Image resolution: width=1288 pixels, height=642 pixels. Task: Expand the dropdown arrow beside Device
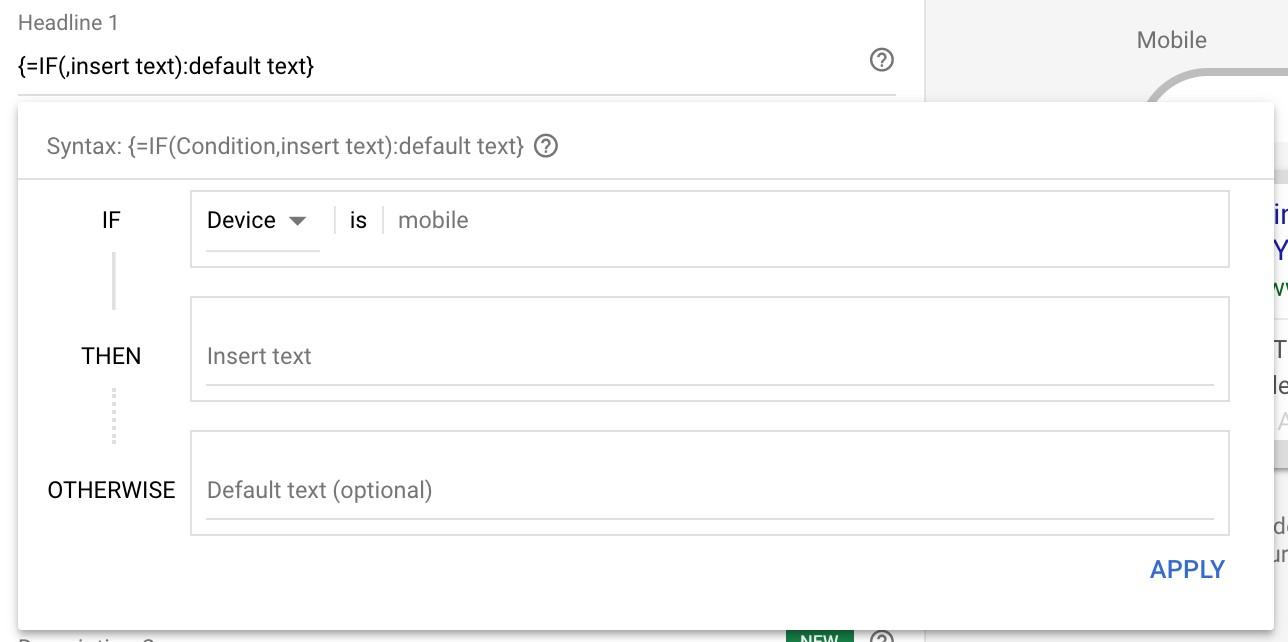[x=299, y=222]
